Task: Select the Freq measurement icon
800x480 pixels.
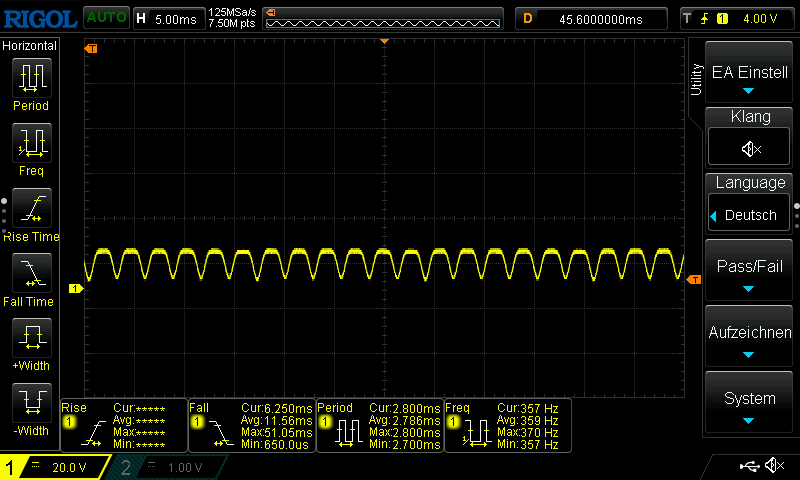Action: coord(31,142)
